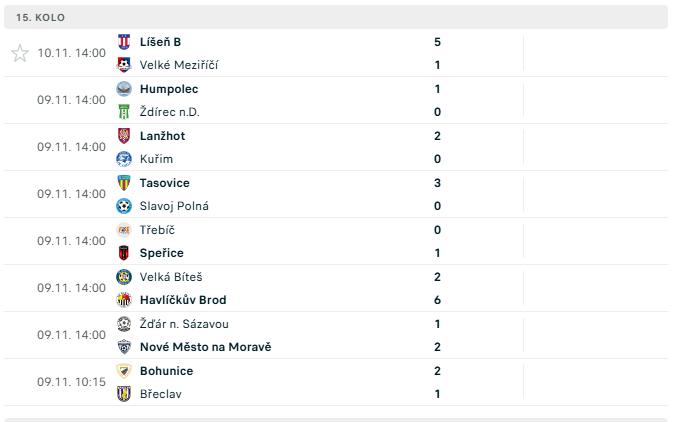Open Humpolec team badge

pyautogui.click(x=124, y=89)
